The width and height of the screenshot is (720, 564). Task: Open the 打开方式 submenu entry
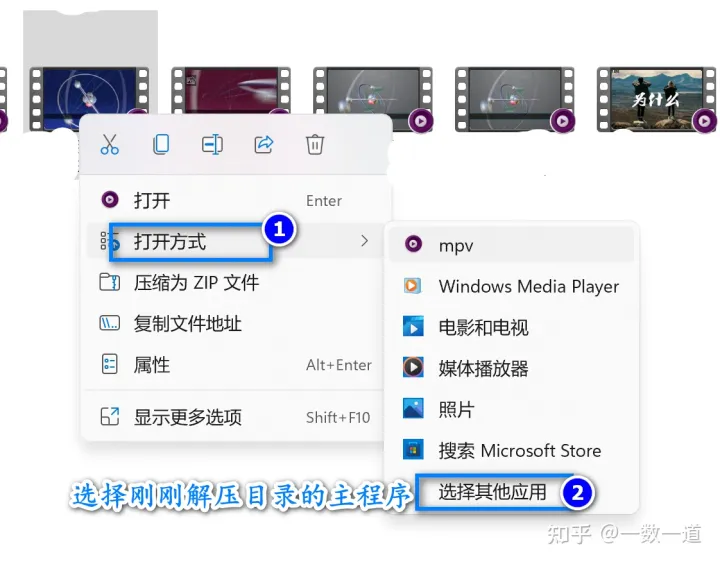(235, 241)
